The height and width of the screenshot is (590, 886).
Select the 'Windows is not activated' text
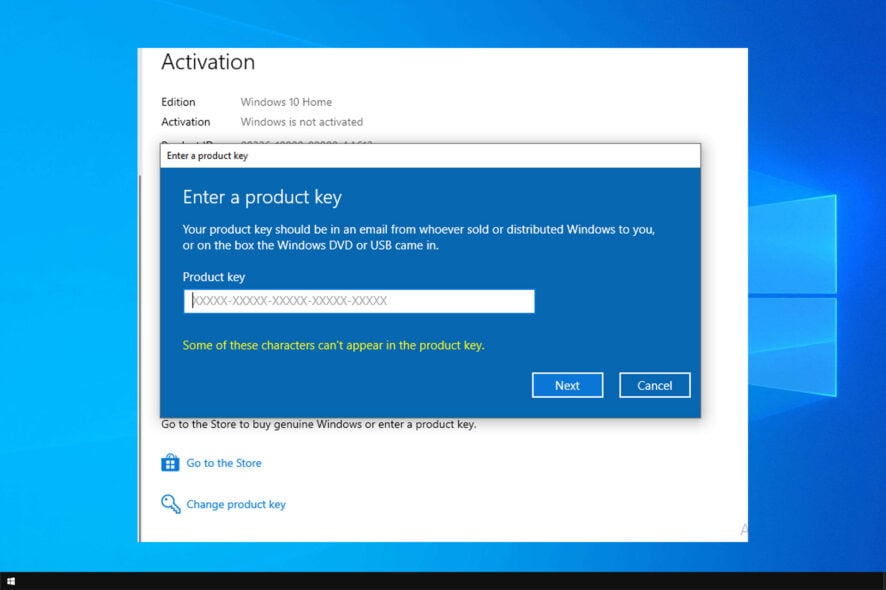(302, 122)
